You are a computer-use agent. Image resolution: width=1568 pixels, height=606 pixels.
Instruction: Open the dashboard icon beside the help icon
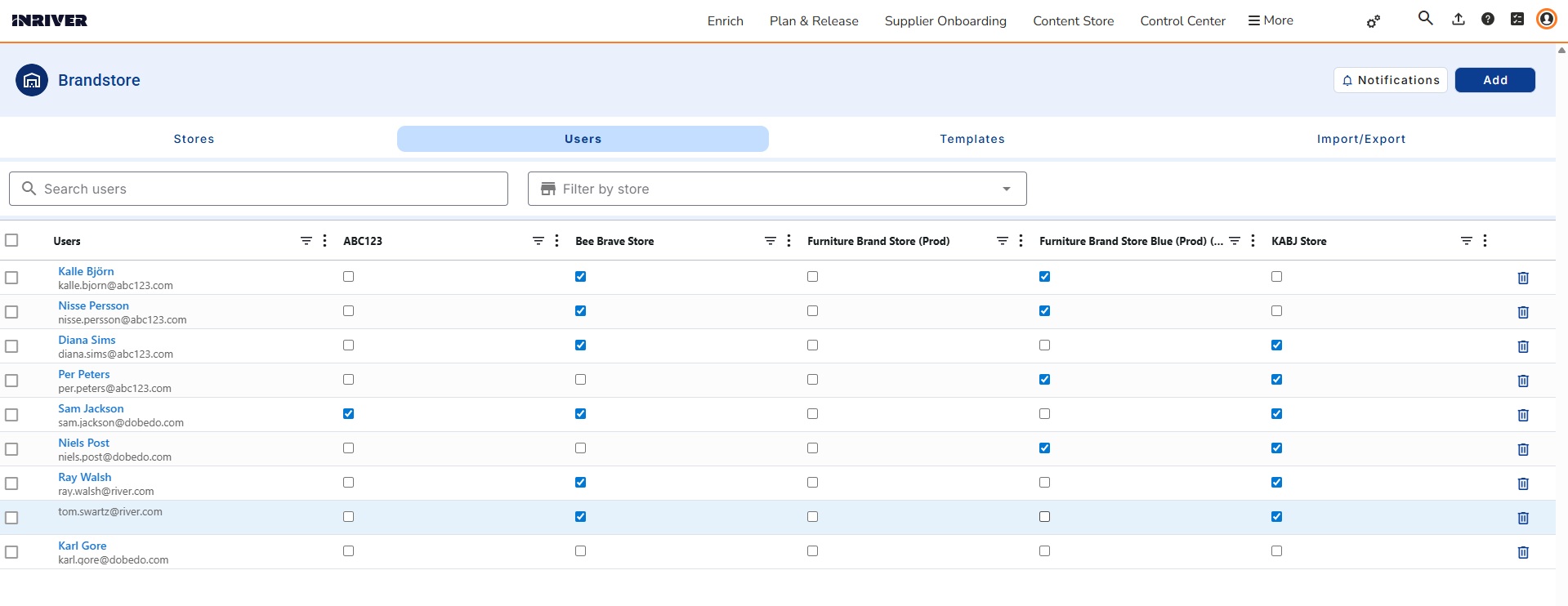tap(1517, 19)
